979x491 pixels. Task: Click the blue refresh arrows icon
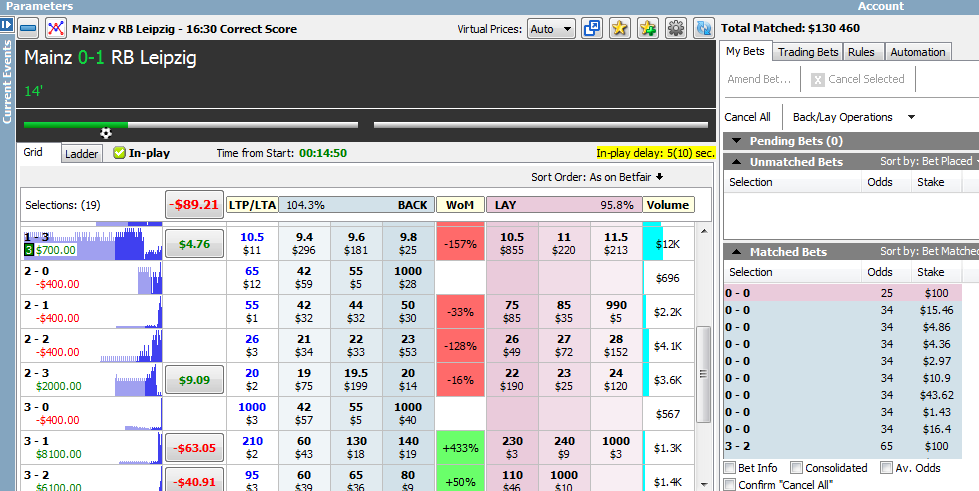click(704, 28)
